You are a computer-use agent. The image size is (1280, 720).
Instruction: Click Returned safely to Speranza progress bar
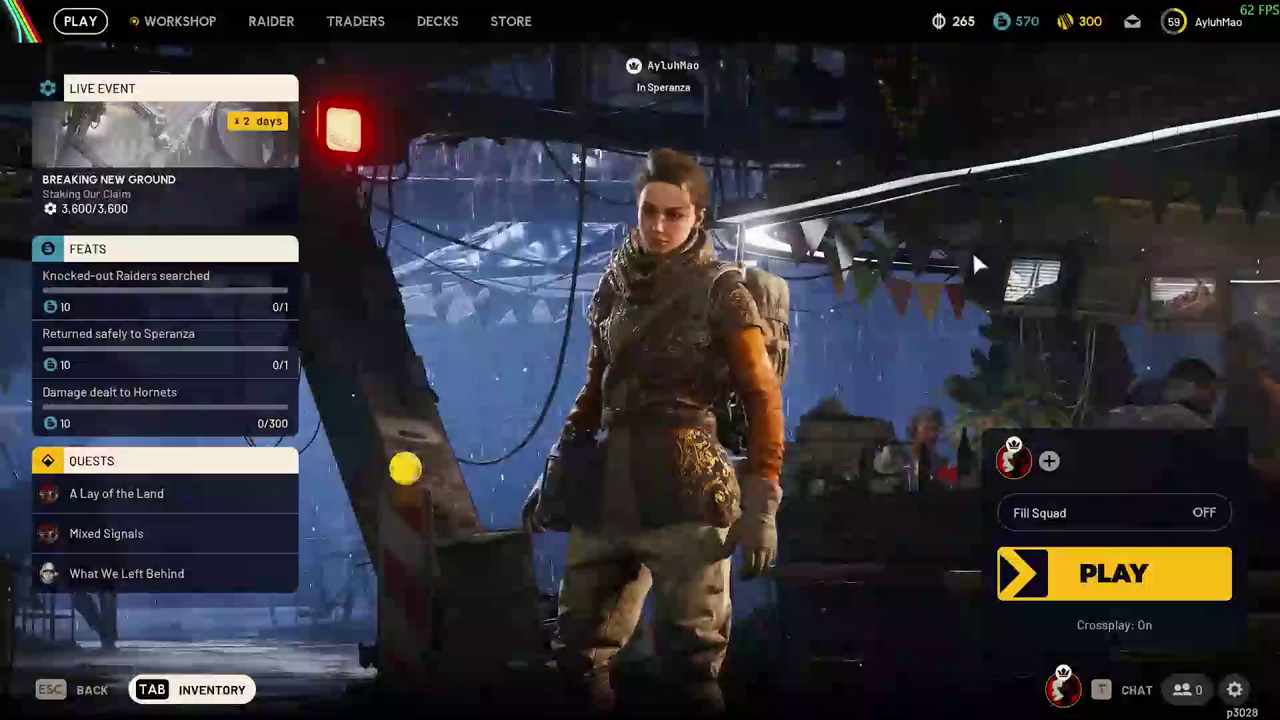[x=165, y=349]
